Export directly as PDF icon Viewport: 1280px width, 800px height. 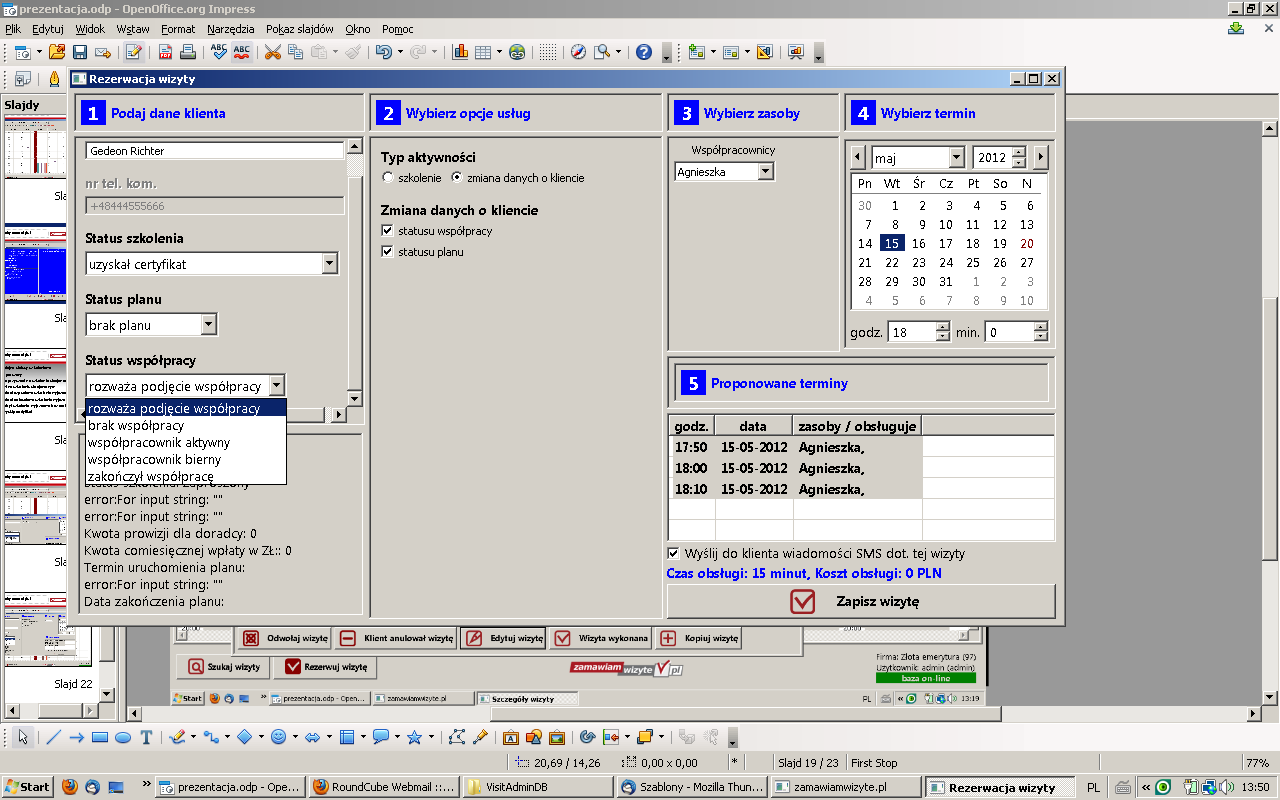(166, 52)
